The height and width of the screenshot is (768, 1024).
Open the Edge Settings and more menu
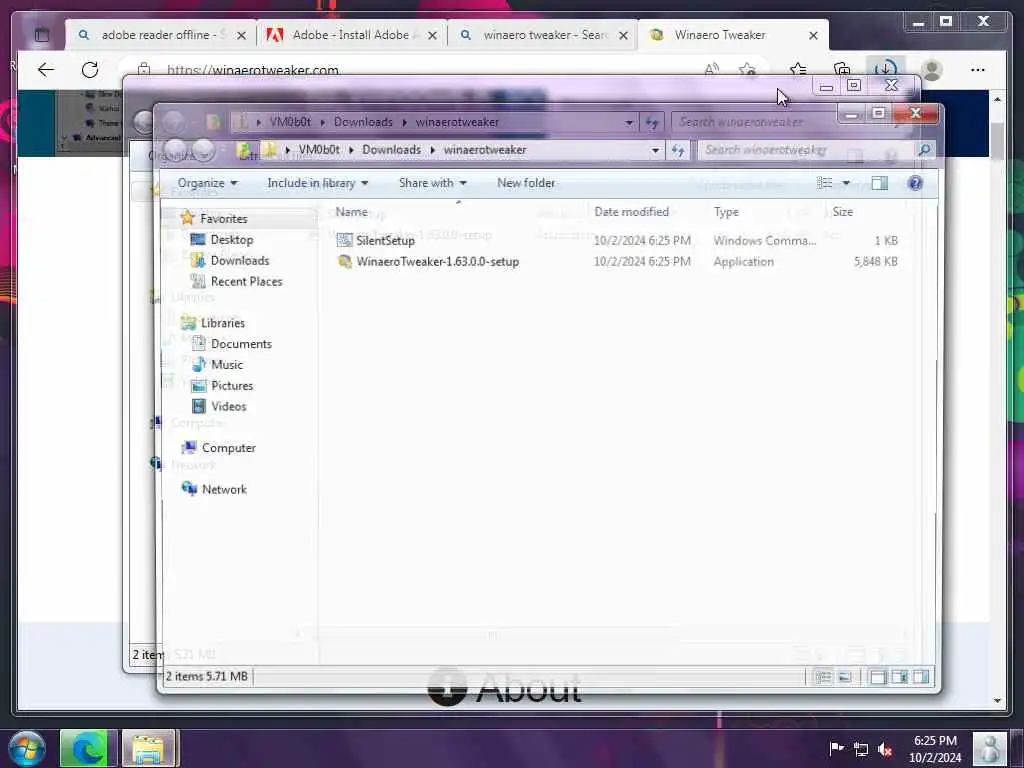pyautogui.click(x=978, y=69)
